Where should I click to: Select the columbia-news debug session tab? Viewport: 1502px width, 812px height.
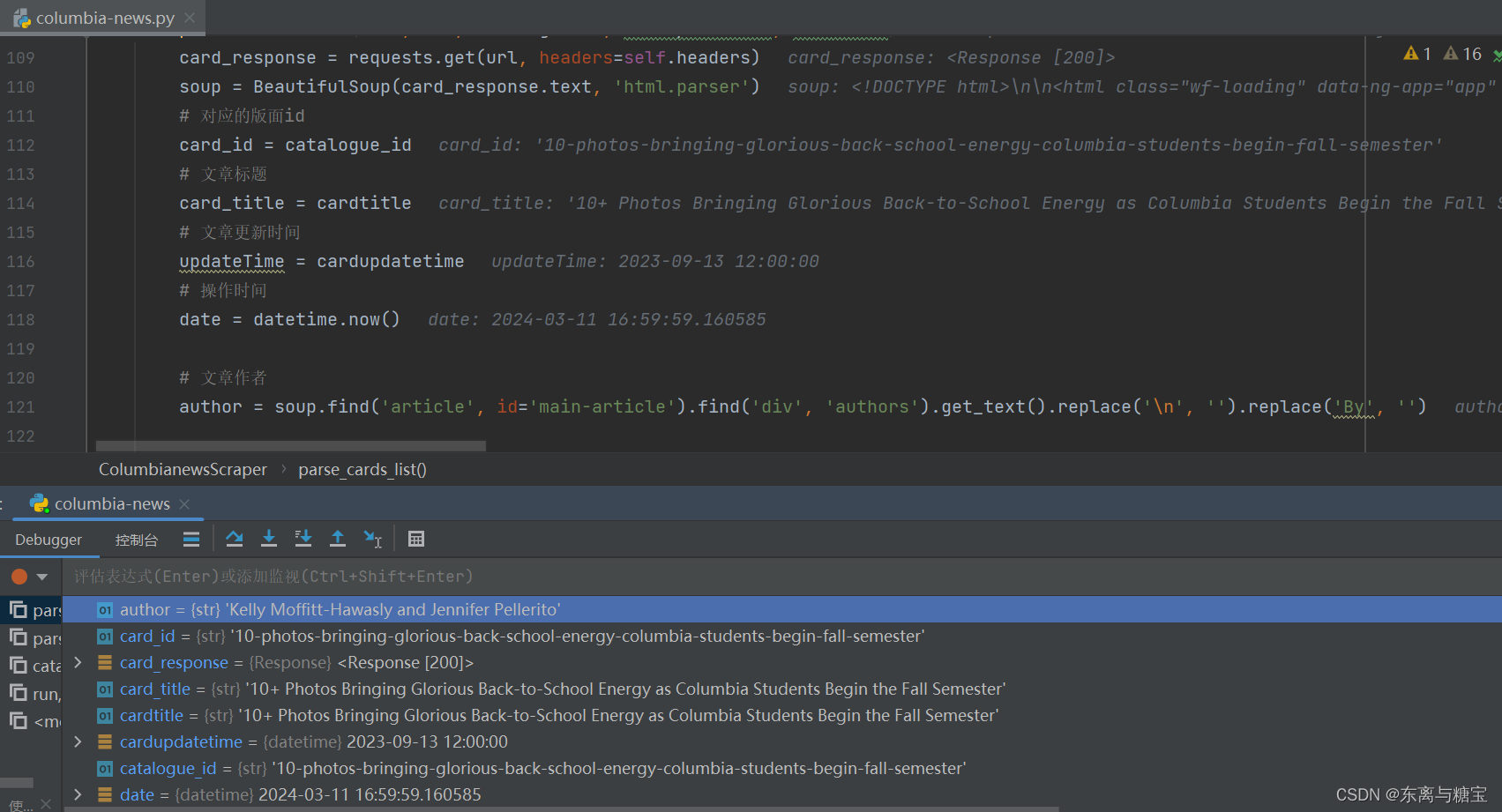point(108,504)
